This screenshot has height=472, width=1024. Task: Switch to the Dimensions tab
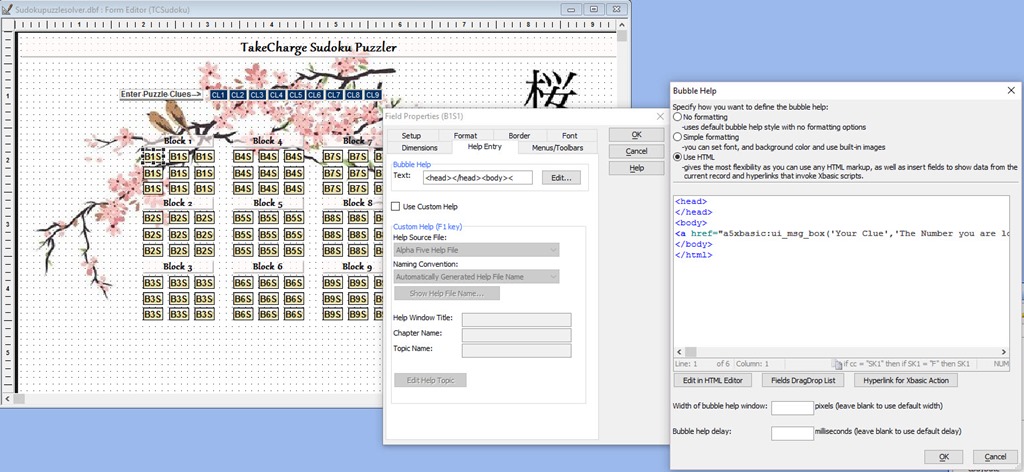coord(419,148)
